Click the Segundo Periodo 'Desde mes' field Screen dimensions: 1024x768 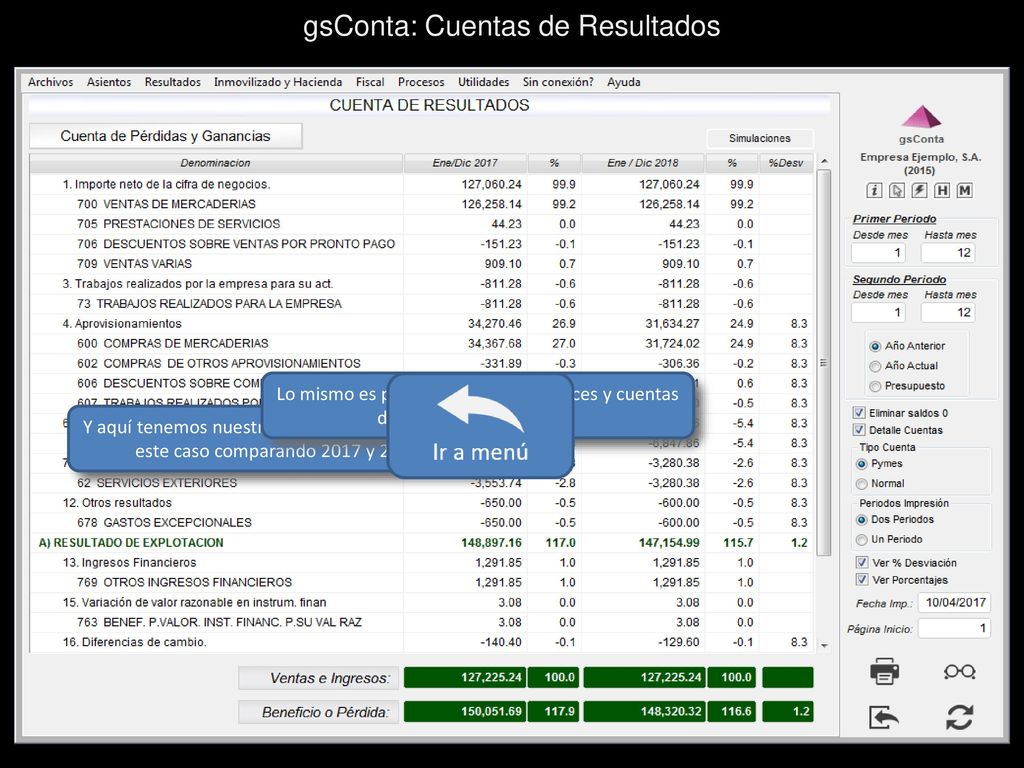pyautogui.click(x=878, y=312)
